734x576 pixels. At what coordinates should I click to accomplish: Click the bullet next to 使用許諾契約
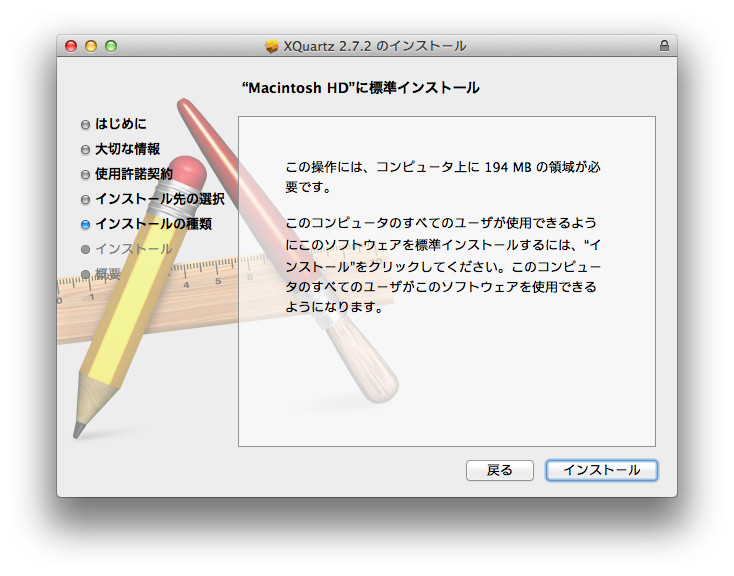pyautogui.click(x=85, y=174)
